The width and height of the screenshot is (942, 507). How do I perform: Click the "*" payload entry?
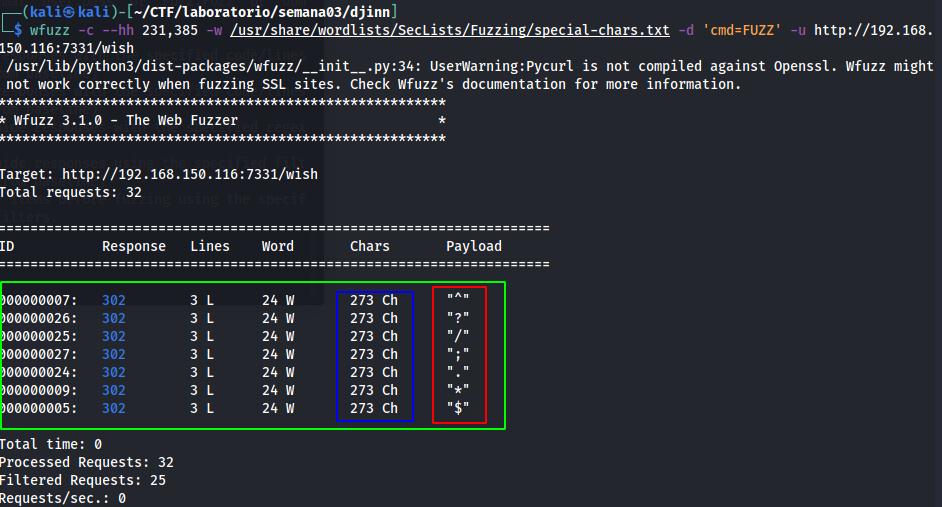[x=458, y=390]
